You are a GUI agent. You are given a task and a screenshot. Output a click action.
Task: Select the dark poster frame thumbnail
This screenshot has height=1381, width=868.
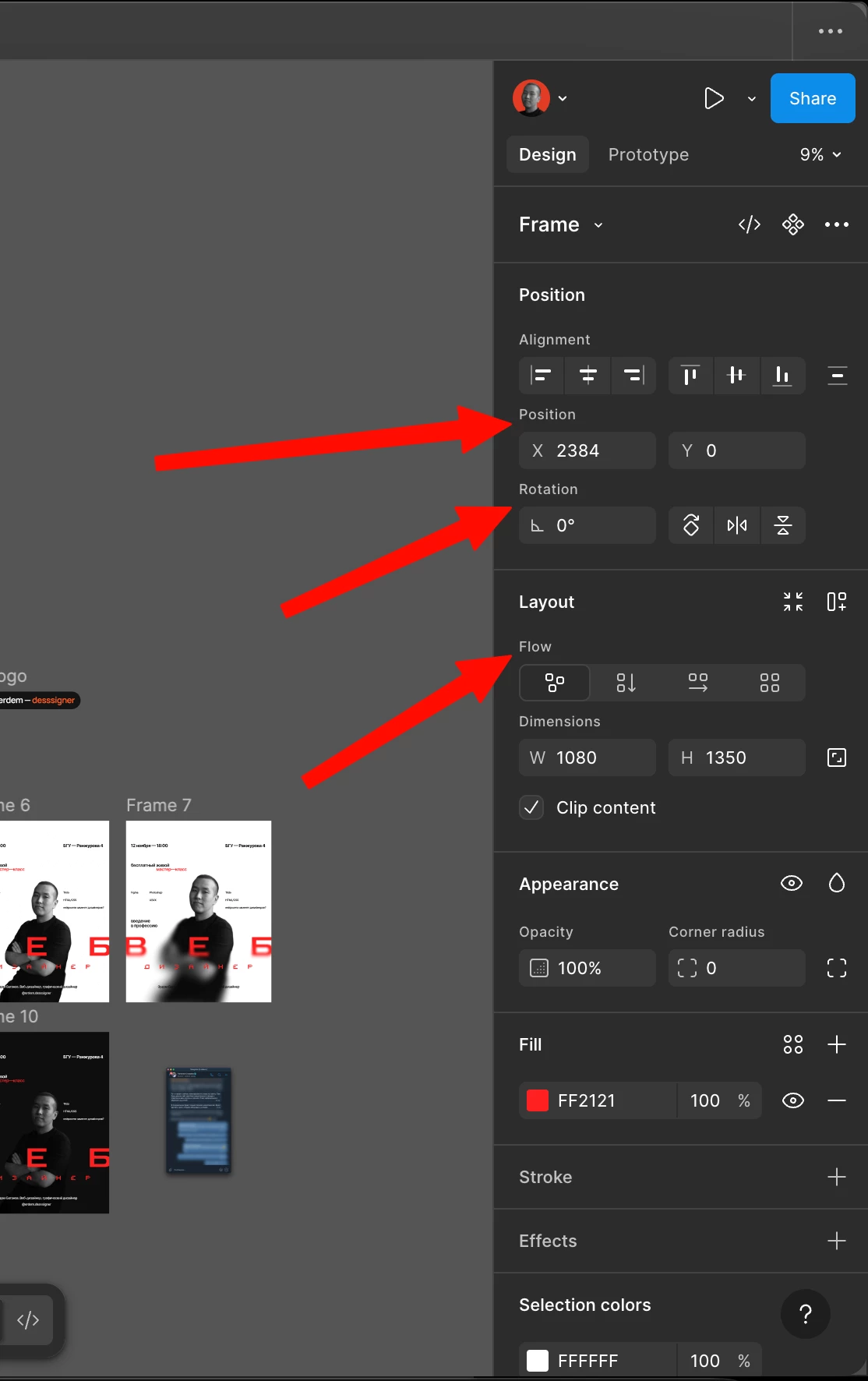point(55,1122)
